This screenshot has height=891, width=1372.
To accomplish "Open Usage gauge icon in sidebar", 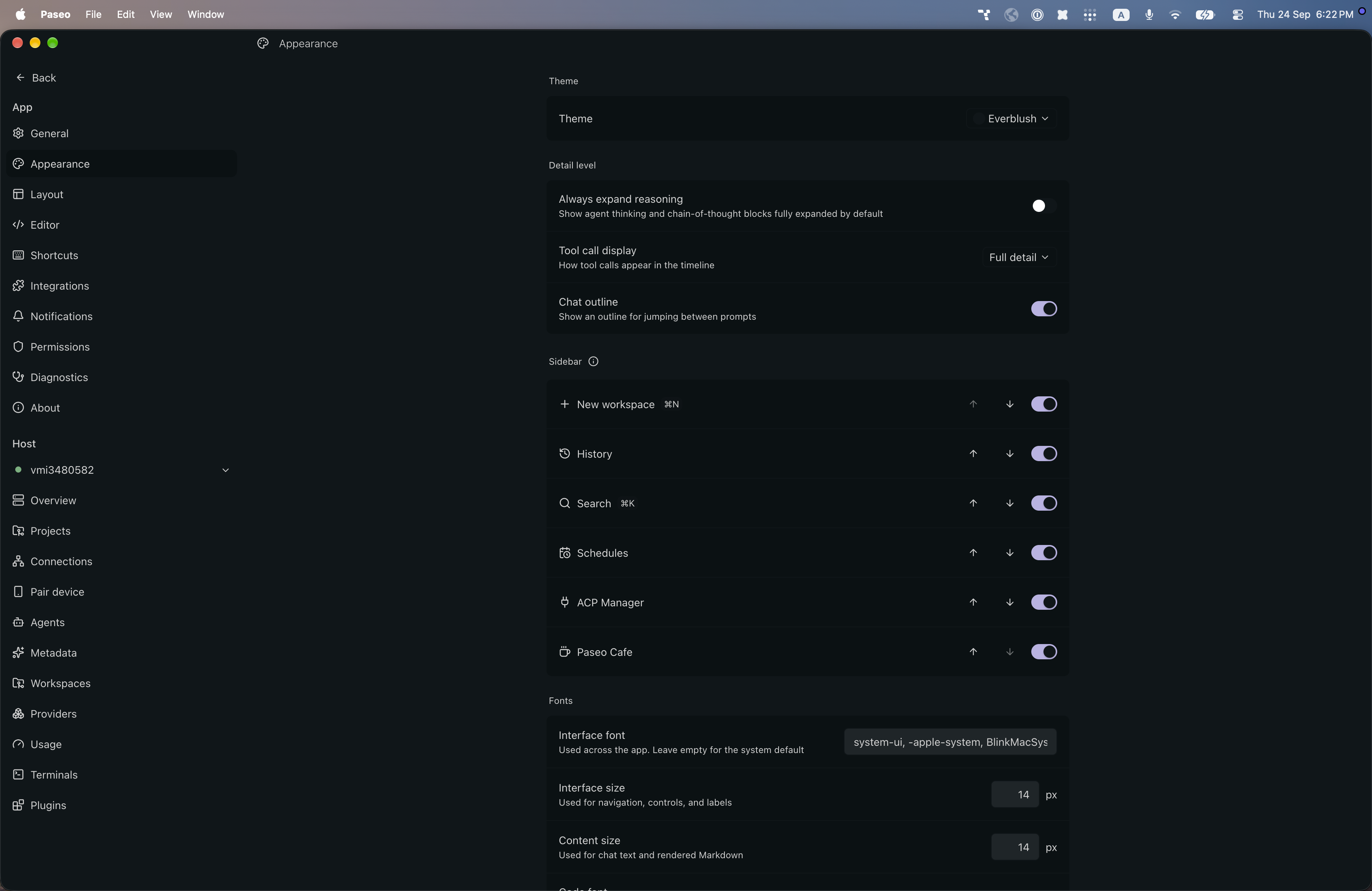I will click(18, 744).
